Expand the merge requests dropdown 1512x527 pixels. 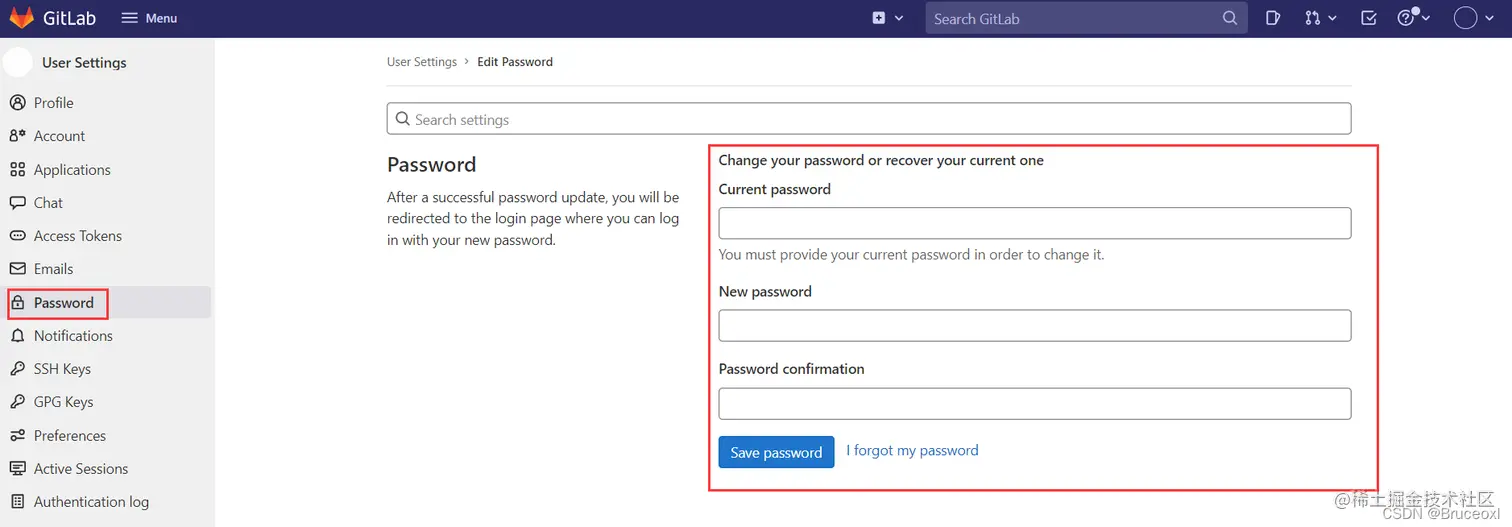click(1320, 18)
